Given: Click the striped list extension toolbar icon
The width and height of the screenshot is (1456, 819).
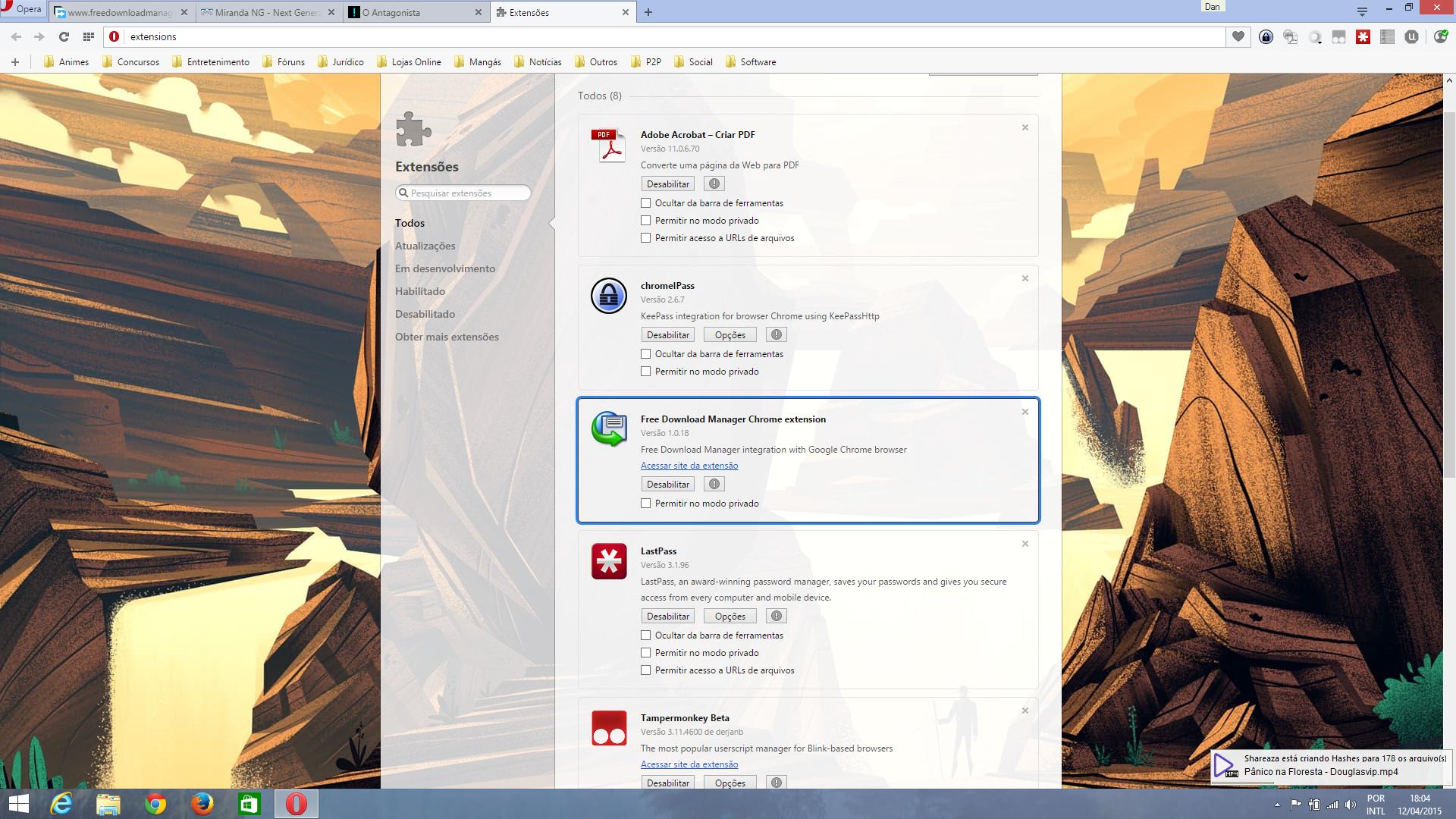Looking at the screenshot, I should pos(1387,36).
